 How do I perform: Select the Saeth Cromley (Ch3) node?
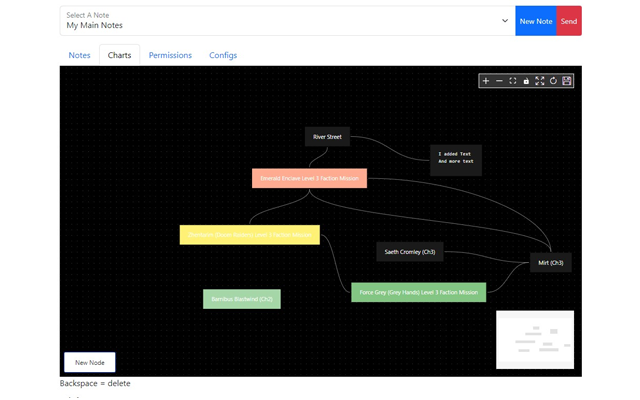[410, 252]
